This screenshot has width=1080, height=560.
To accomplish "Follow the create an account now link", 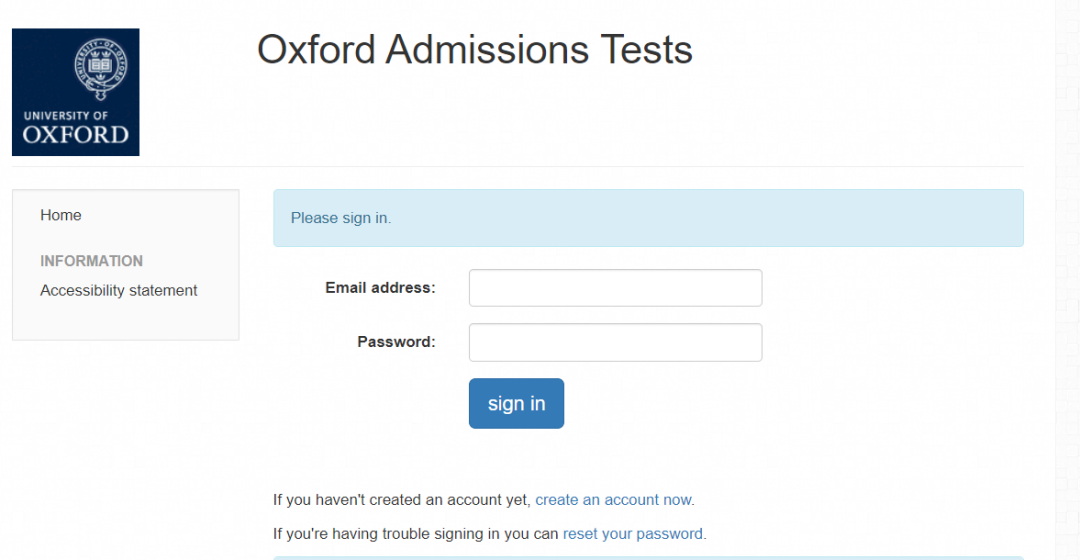I will (x=613, y=500).
